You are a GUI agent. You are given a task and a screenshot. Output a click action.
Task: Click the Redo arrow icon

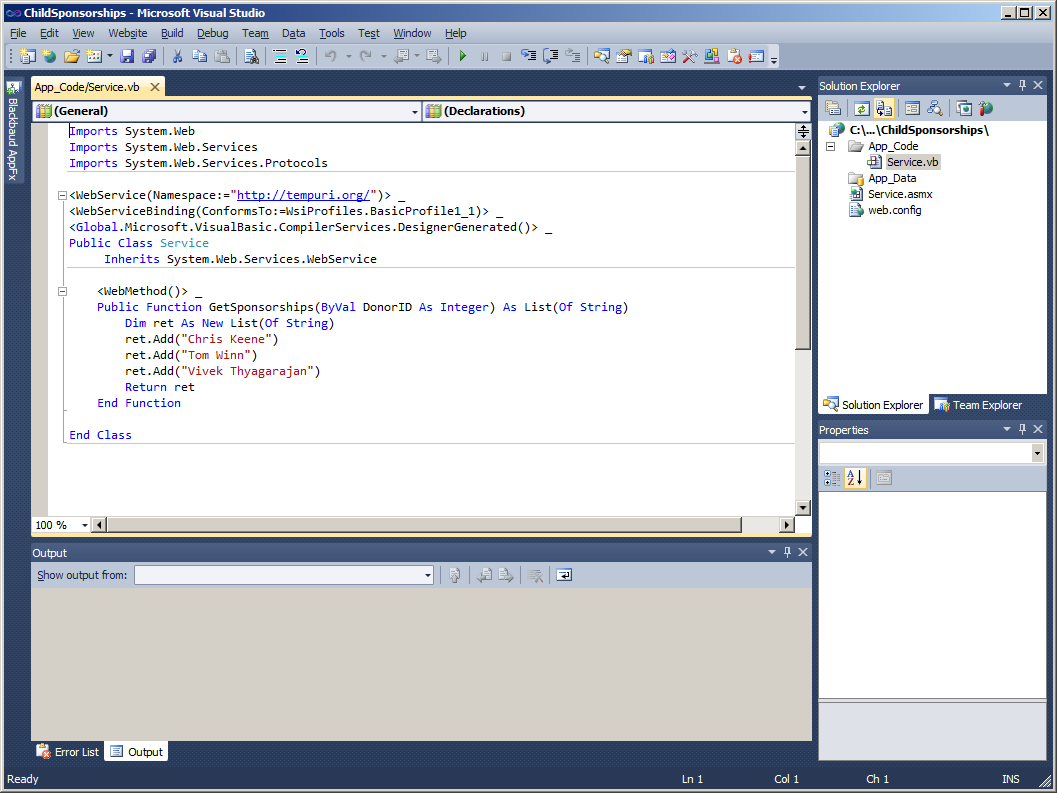point(365,57)
